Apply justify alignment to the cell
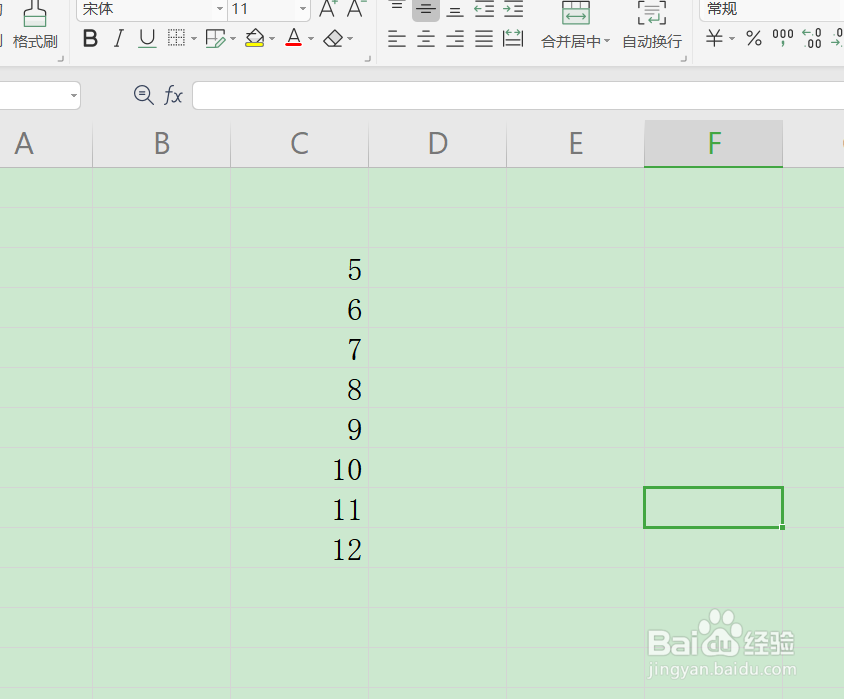 click(x=484, y=39)
